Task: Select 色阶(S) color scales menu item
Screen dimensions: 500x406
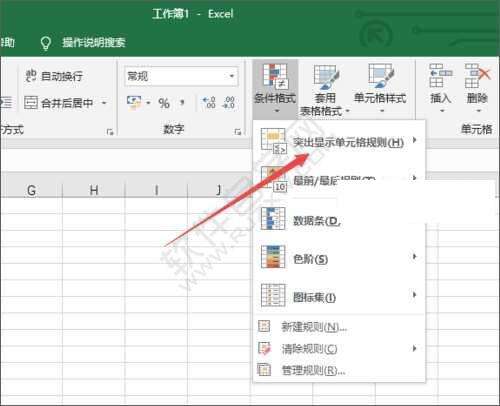Action: [339, 257]
